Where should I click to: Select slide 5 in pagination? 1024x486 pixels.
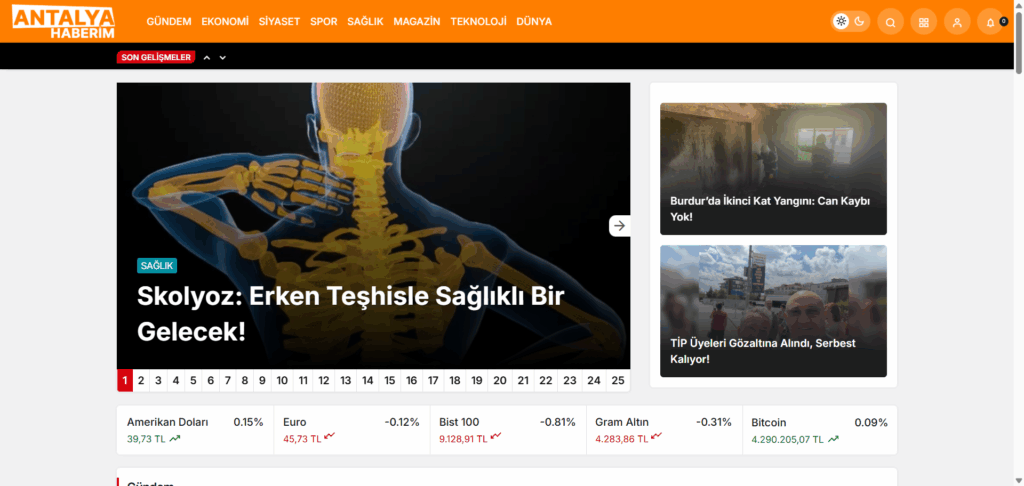coord(193,380)
